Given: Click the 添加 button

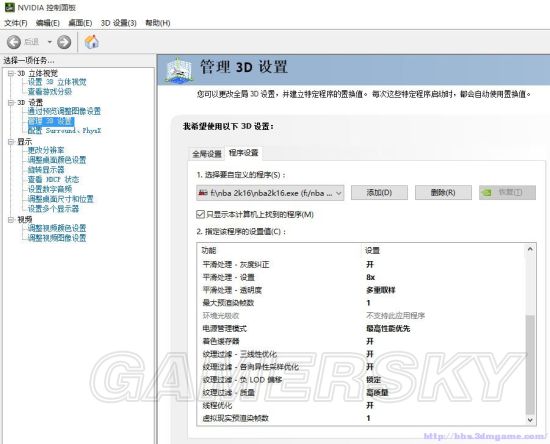Looking at the screenshot, I should [x=379, y=193].
